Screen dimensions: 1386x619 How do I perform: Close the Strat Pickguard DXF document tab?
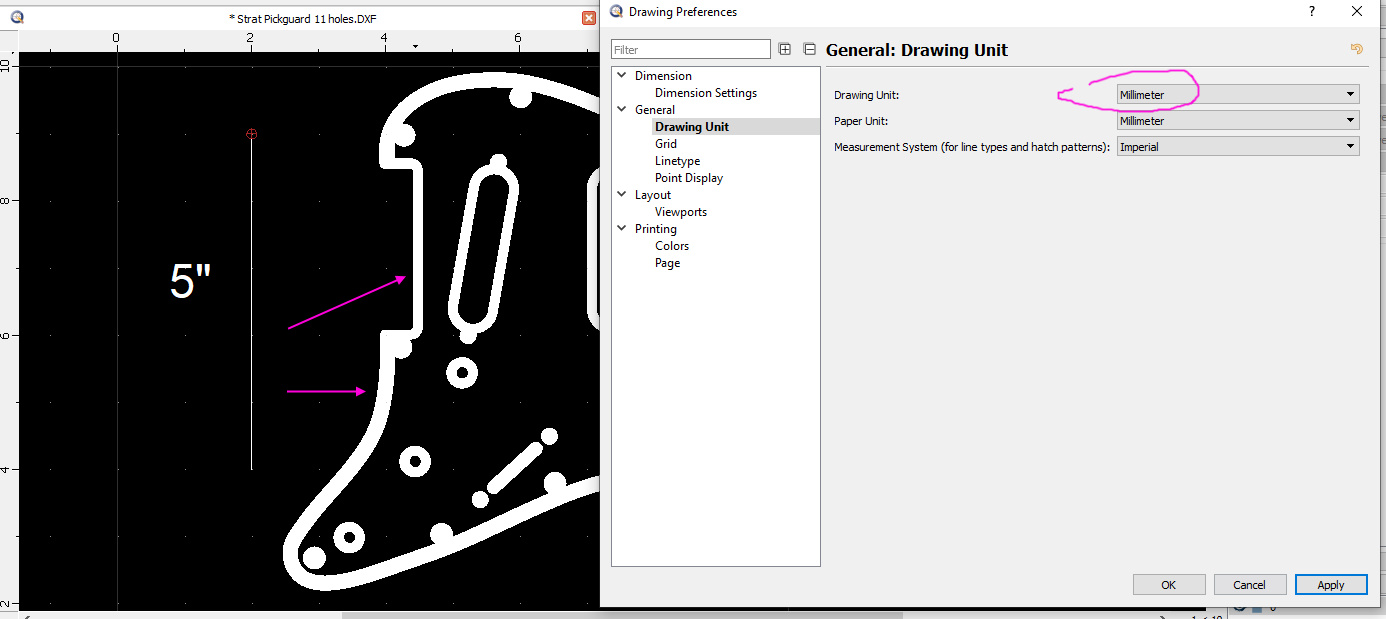[x=589, y=18]
